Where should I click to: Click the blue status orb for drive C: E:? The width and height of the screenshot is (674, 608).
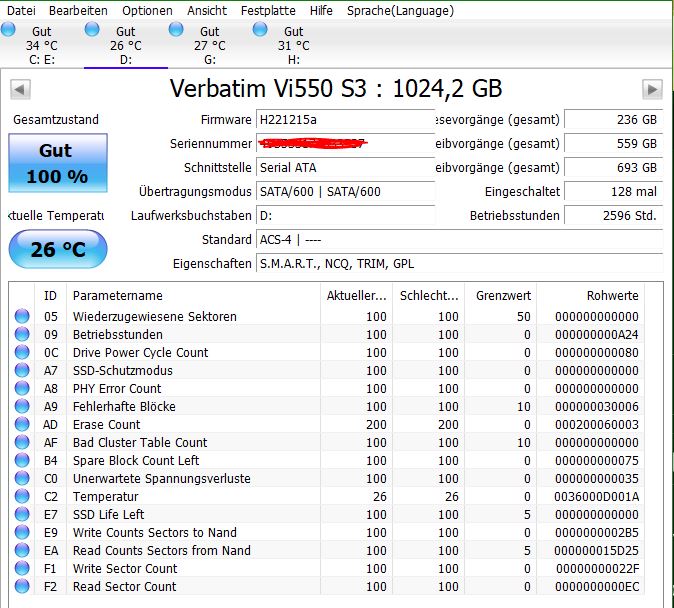(x=8, y=30)
